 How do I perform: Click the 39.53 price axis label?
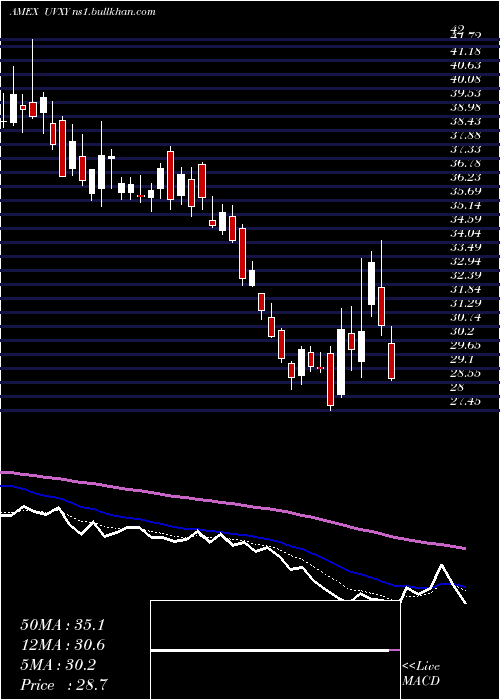click(467, 93)
